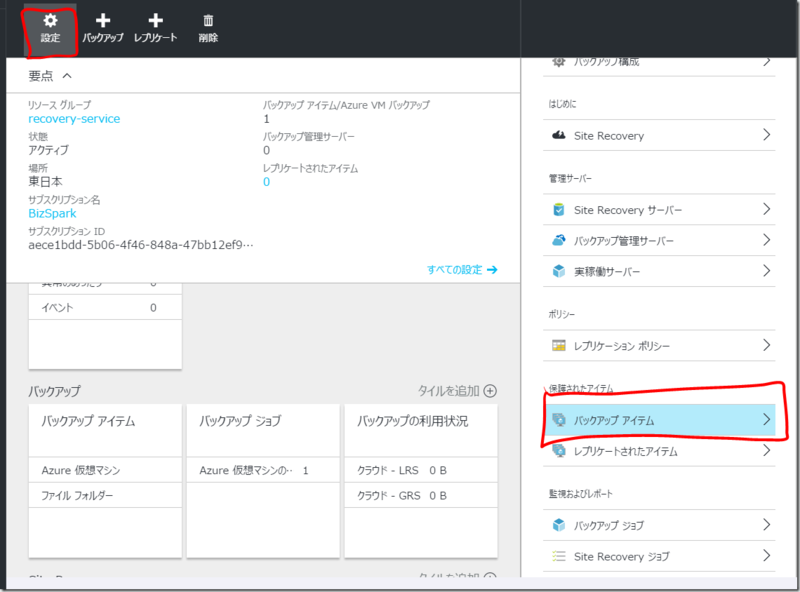Select the クラウド - GRS row

coord(421,495)
